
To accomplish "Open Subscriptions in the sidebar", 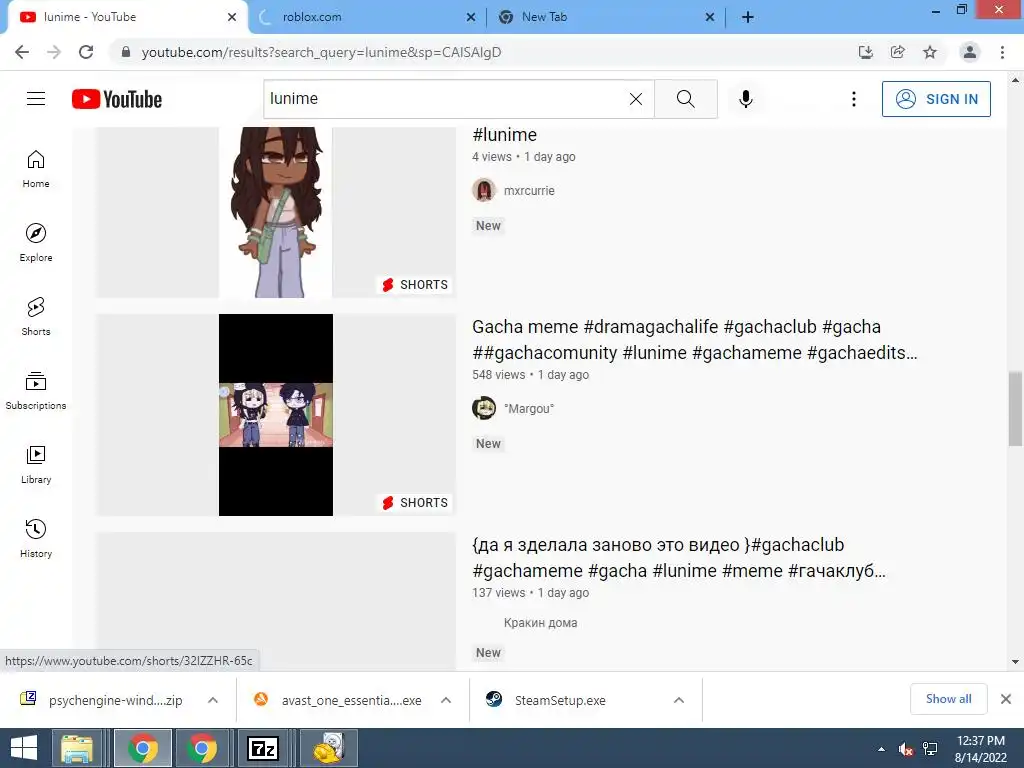I will click(x=36, y=391).
